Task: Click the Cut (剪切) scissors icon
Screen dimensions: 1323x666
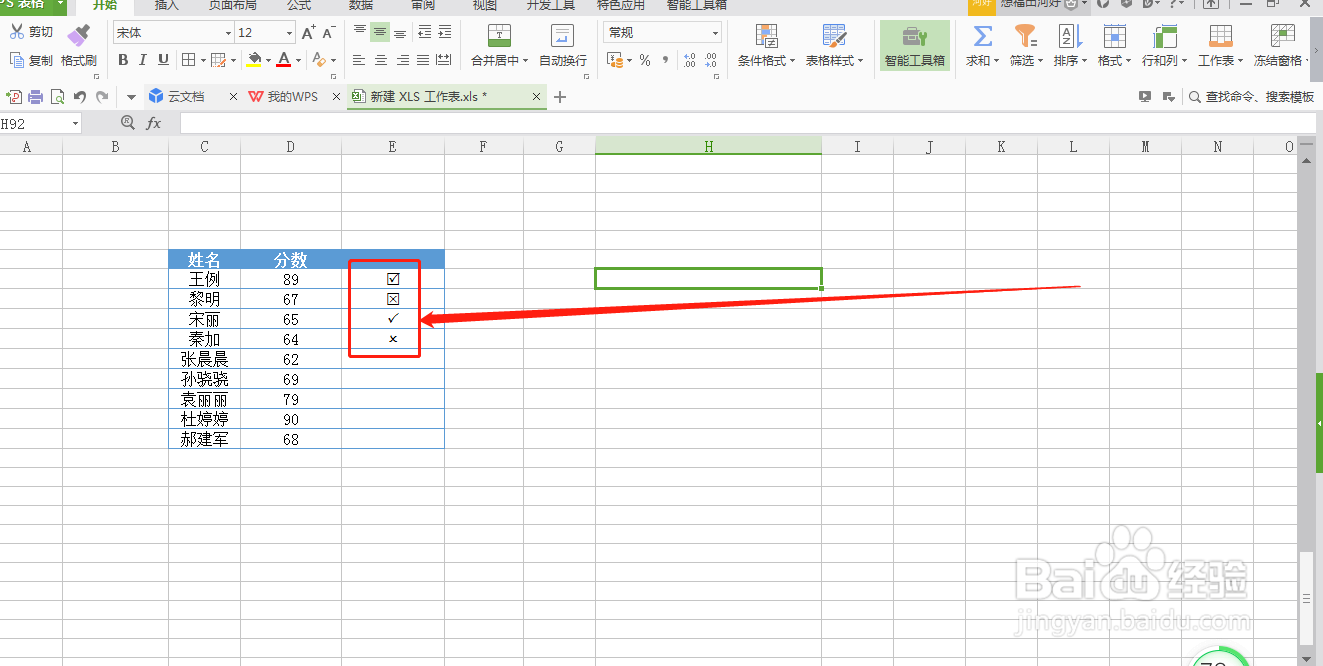Action: [17, 32]
